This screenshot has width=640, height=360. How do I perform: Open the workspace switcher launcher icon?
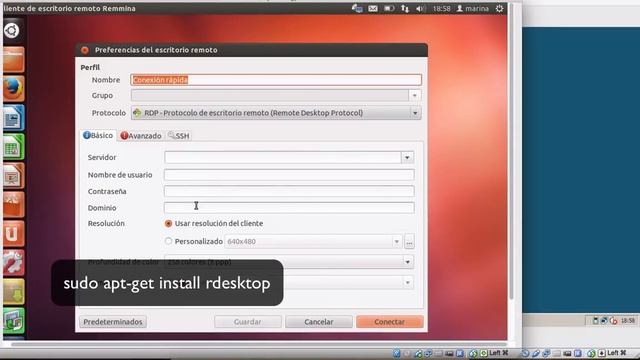[13, 320]
